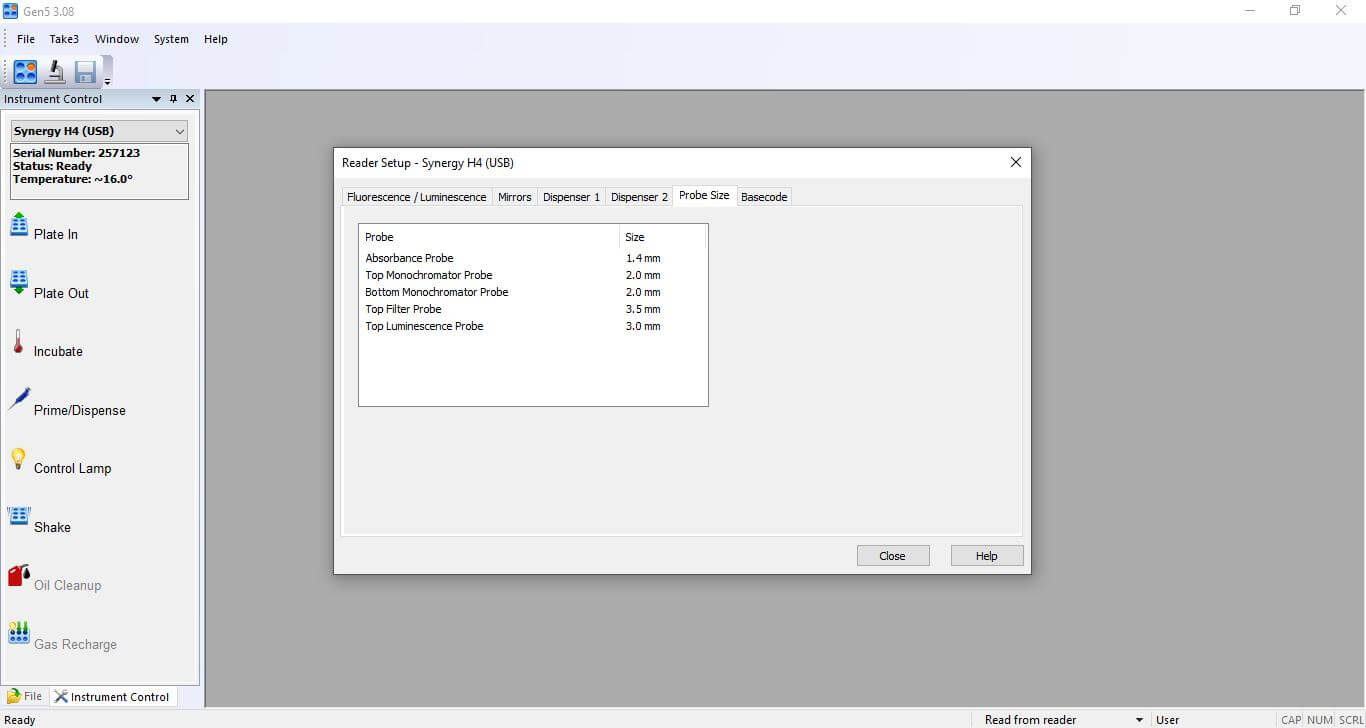Image resolution: width=1366 pixels, height=728 pixels.
Task: Expand the Synergy H4 (USB) reader dropdown
Action: [180, 131]
